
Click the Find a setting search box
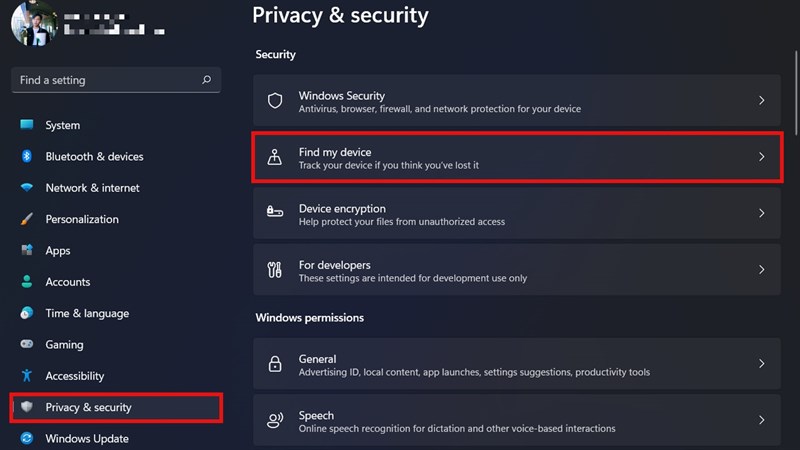108,80
